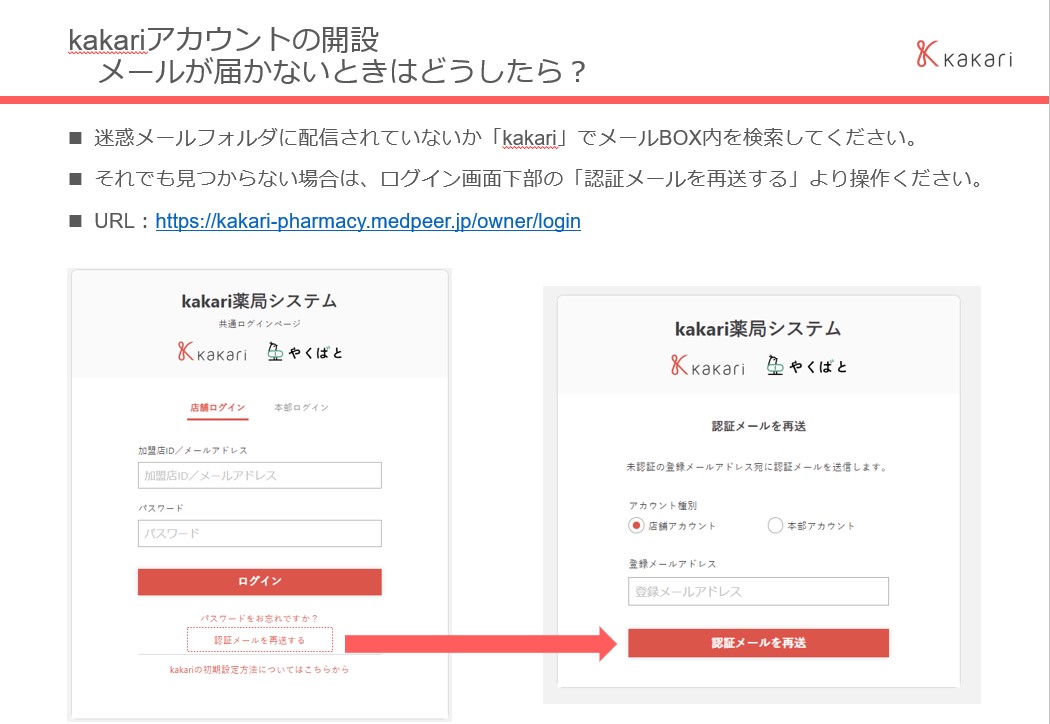The width and height of the screenshot is (1050, 724).
Task: Click the 認証メールを再送する link
Action: click(260, 640)
